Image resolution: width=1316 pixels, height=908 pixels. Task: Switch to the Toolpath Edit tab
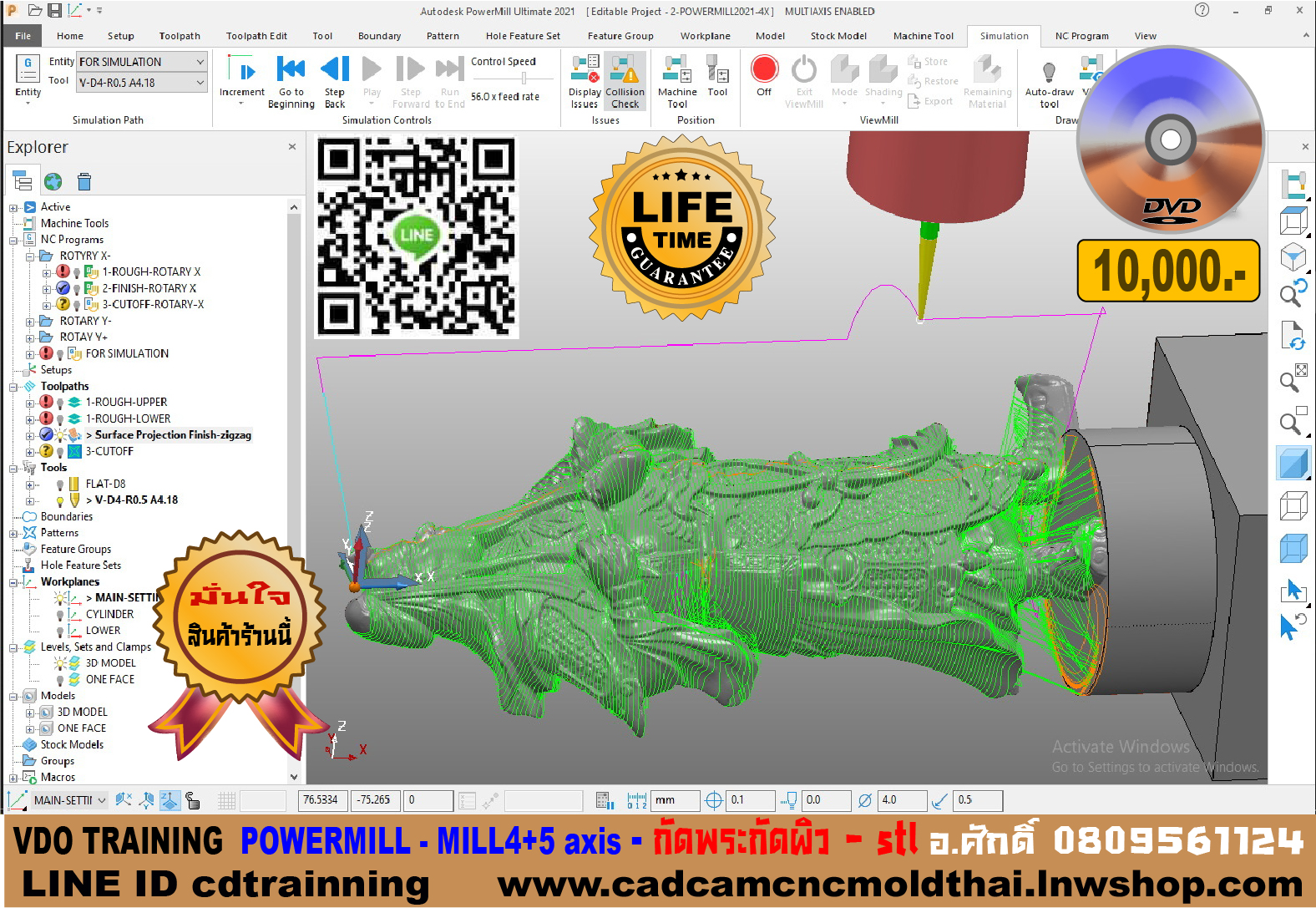coord(256,36)
